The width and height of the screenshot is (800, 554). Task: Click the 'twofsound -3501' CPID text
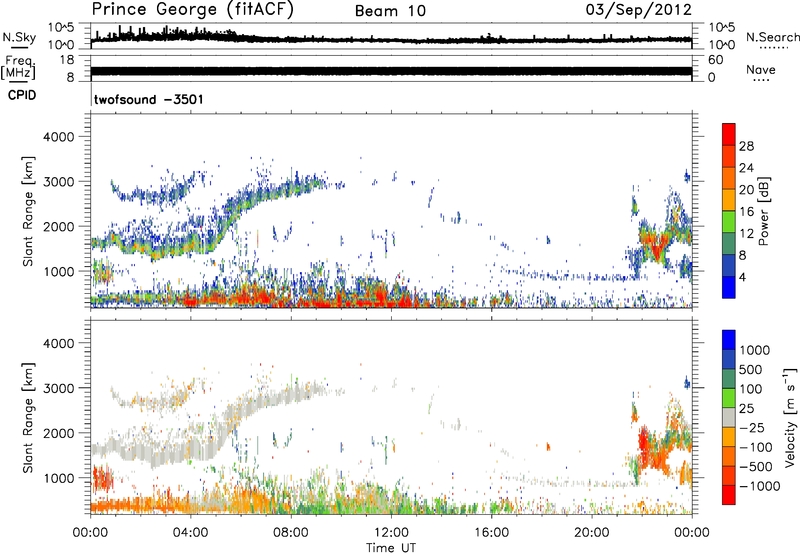pos(148,99)
